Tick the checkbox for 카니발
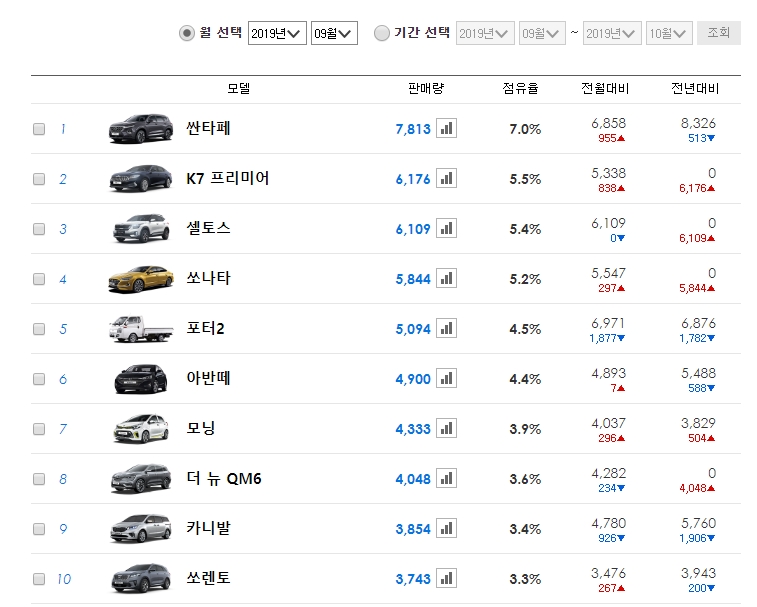757x607 pixels. pyautogui.click(x=39, y=529)
